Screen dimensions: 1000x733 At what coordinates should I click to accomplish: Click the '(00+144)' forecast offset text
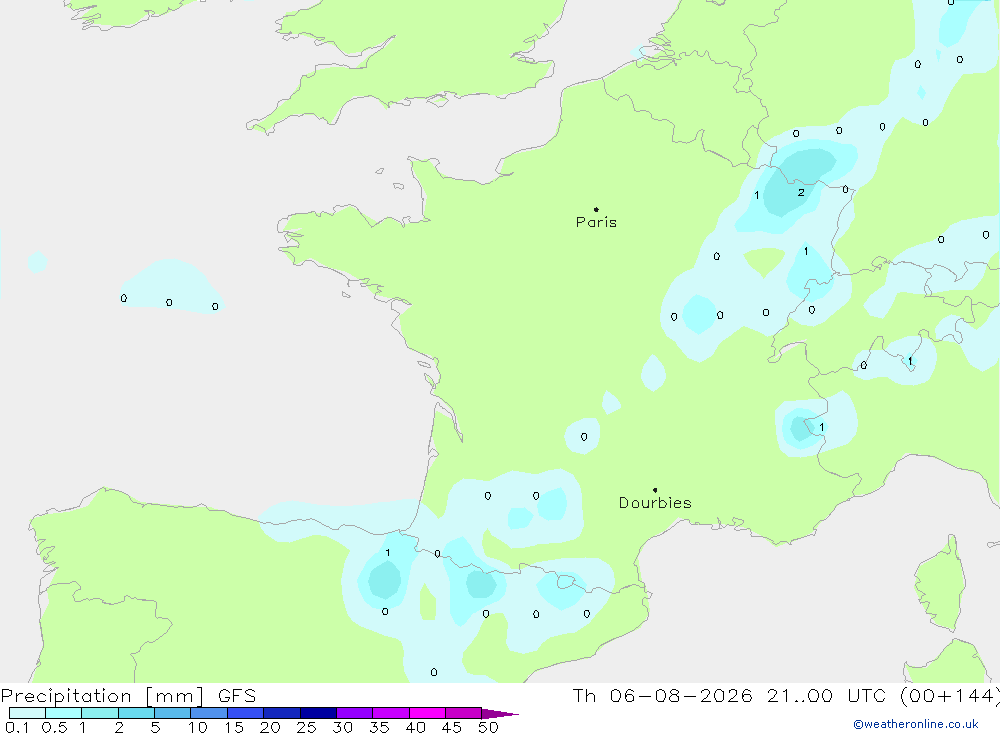949,696
